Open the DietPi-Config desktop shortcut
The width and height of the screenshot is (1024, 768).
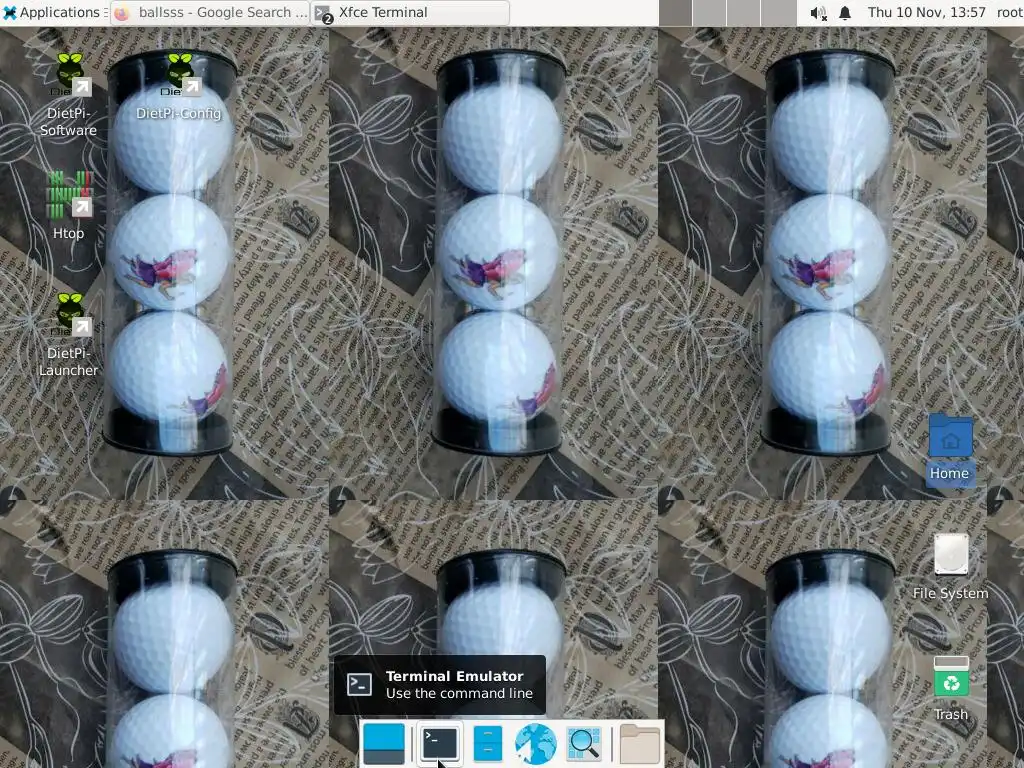tap(179, 87)
